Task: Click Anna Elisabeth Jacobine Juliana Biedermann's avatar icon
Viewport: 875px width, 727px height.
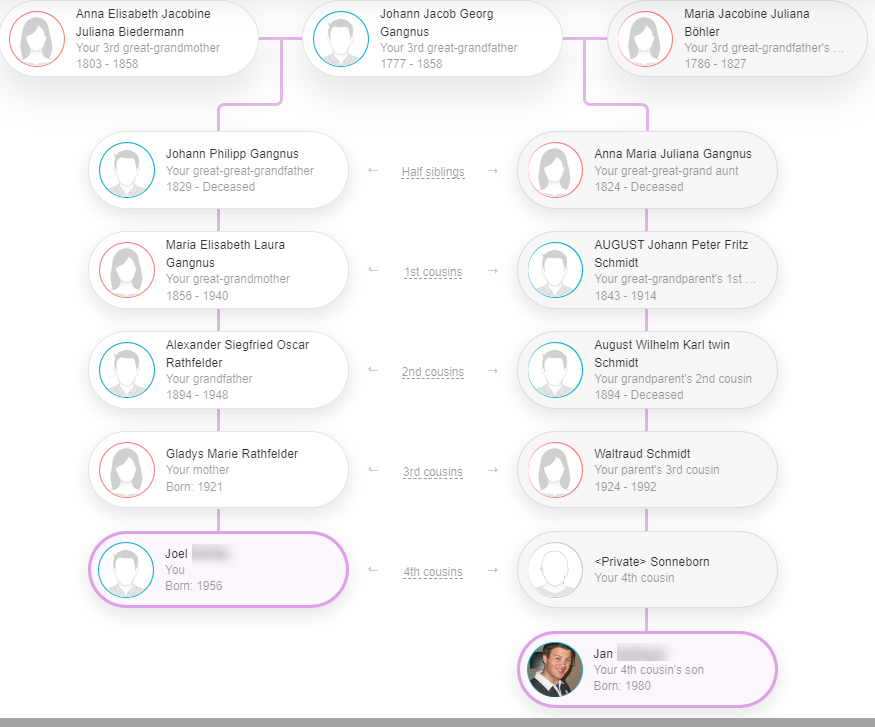Action: pyautogui.click(x=37, y=39)
